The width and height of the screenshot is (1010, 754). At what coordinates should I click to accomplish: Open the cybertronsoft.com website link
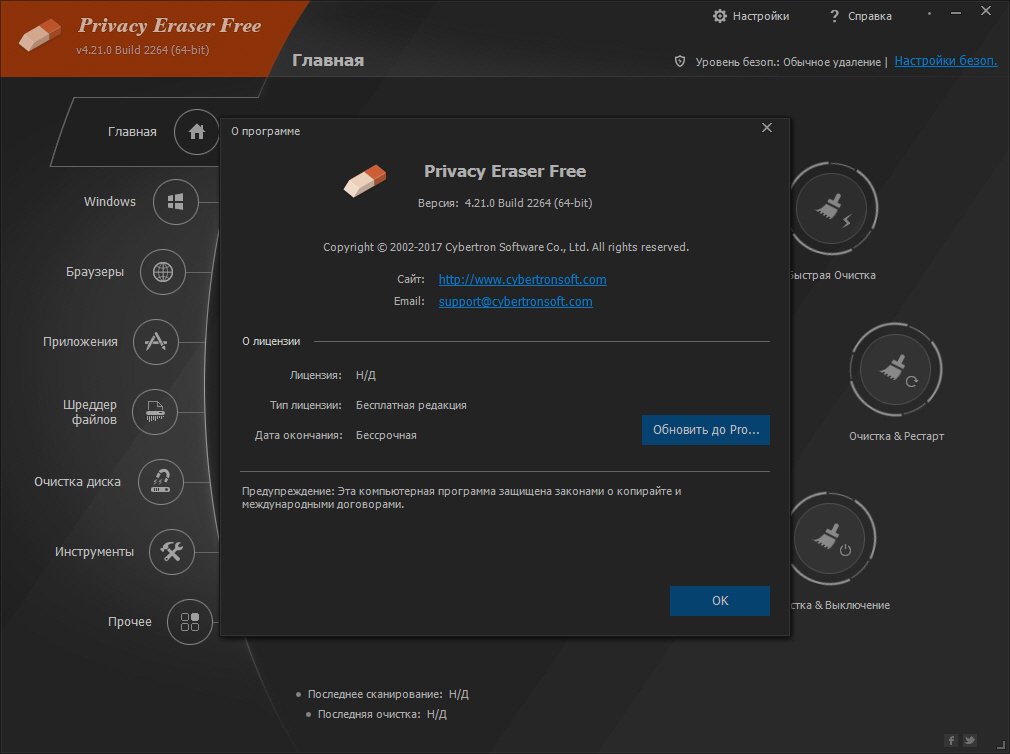[x=522, y=279]
